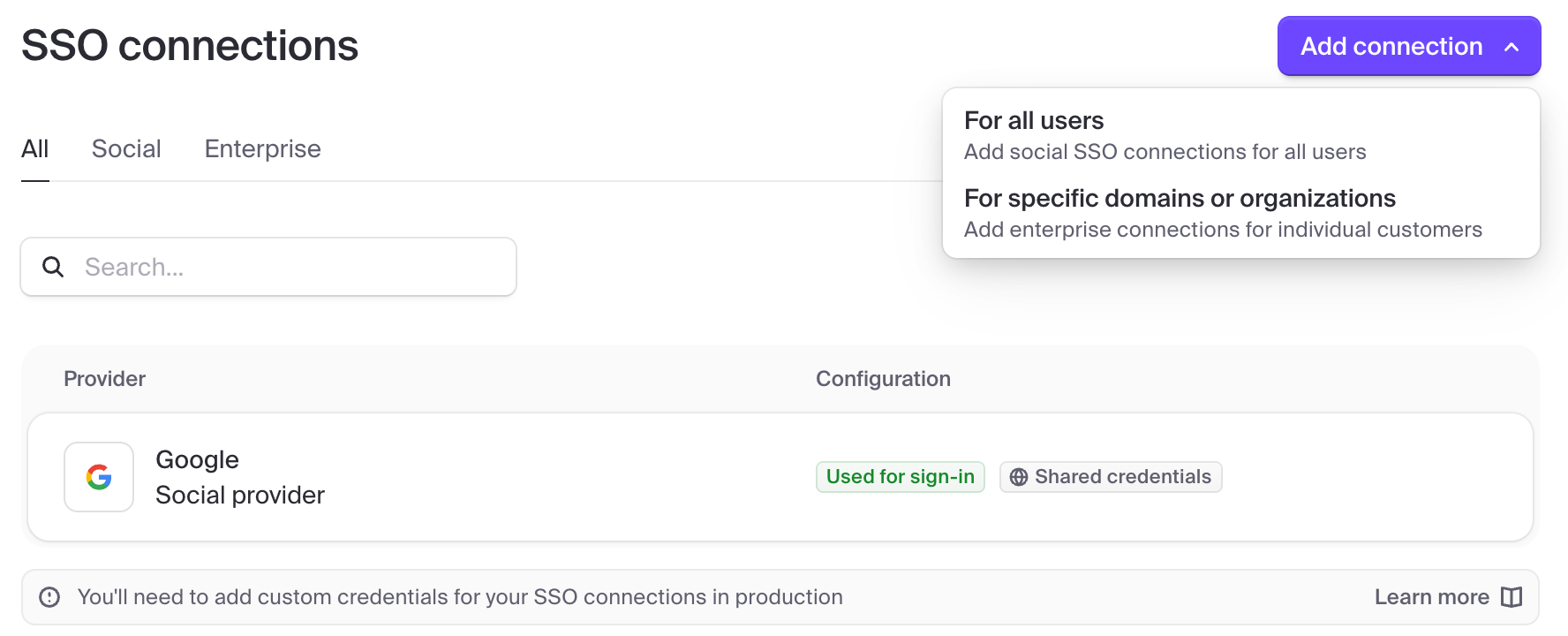This screenshot has height=636, width=1568.
Task: Click the Add connection button
Action: 1409,46
